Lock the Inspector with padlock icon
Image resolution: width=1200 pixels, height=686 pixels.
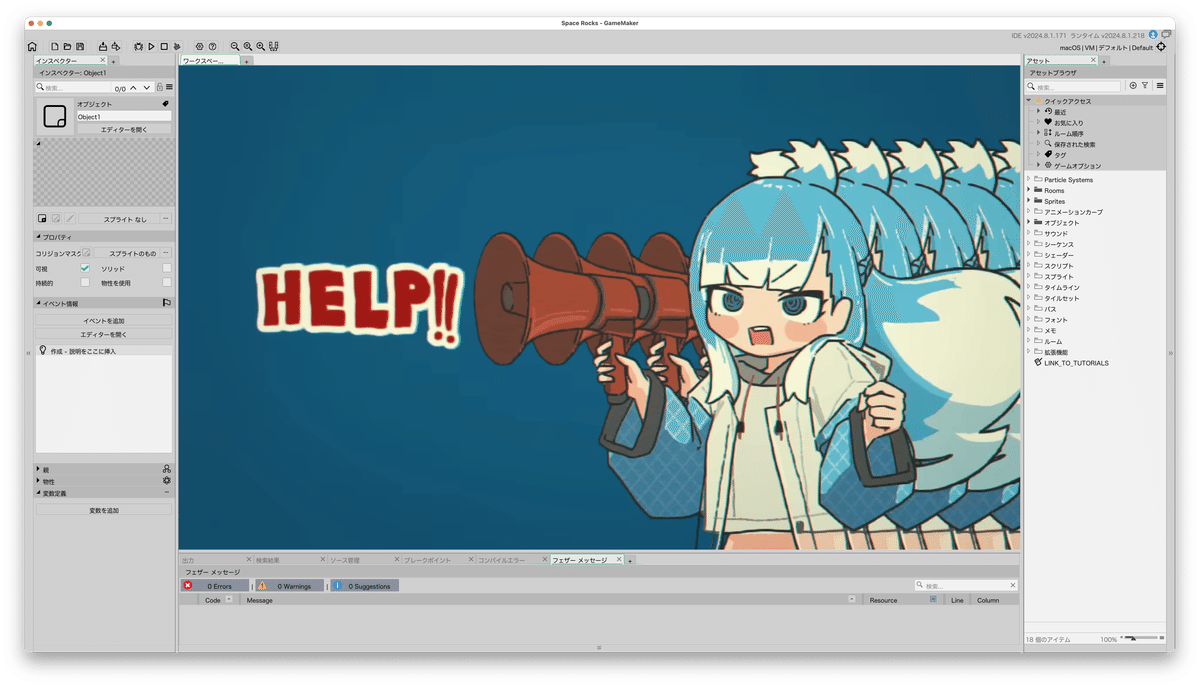pos(159,87)
